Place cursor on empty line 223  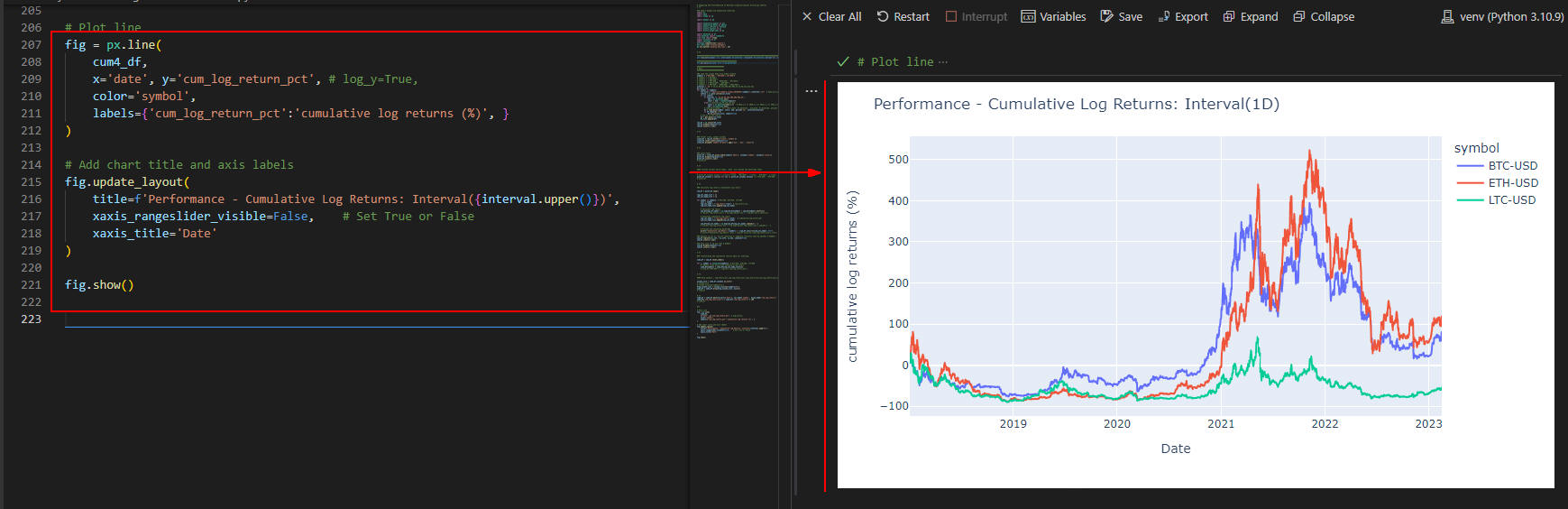click(377, 319)
